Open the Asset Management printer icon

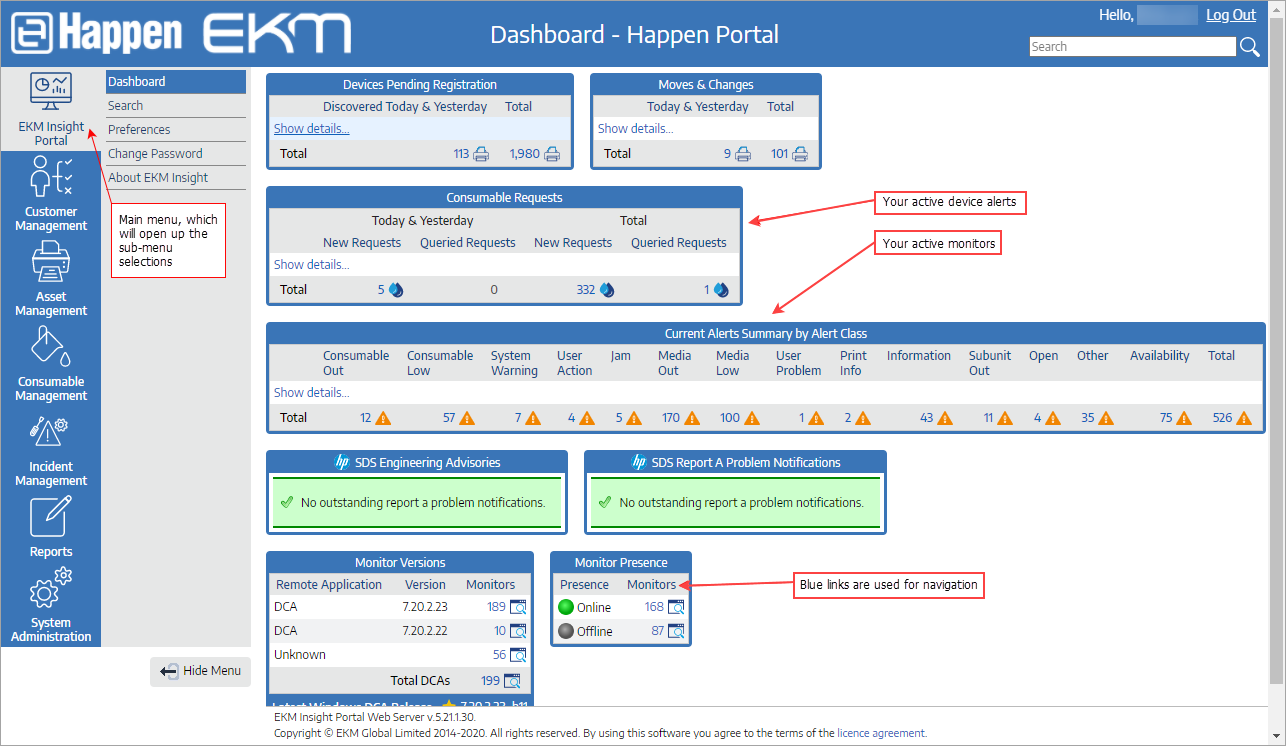click(50, 263)
